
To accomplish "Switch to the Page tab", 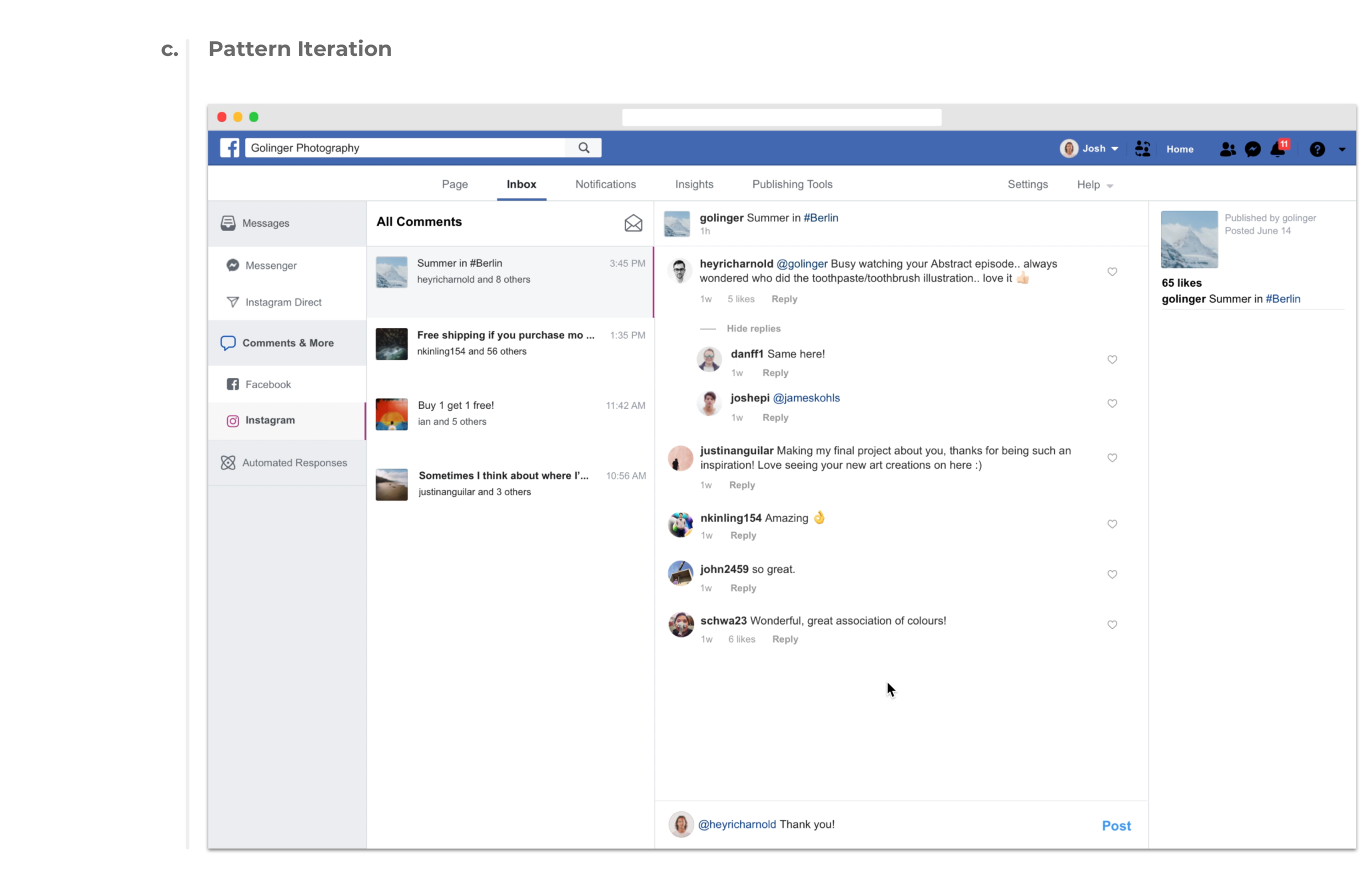I will [454, 184].
